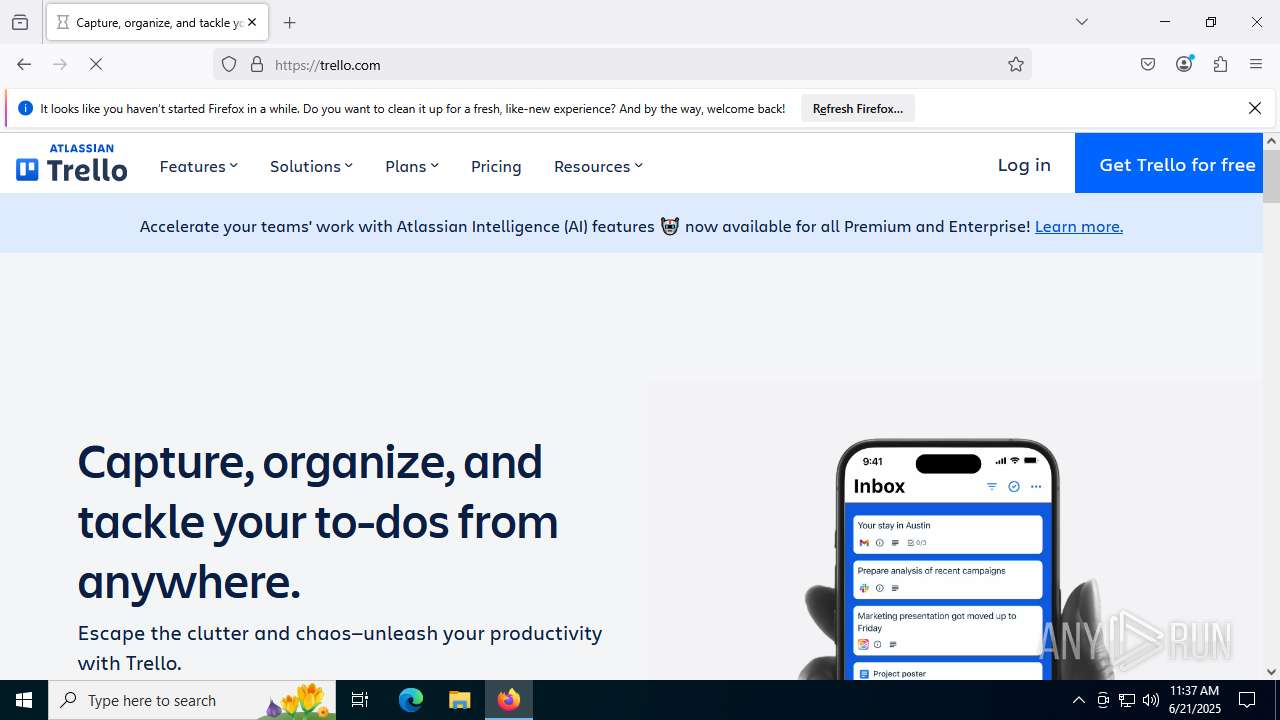
Task: Click the headline 'Capture, organize, and' text
Action: (x=310, y=462)
